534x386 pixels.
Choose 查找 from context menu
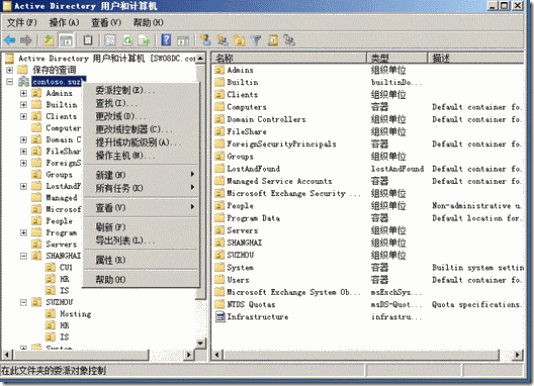point(141,103)
